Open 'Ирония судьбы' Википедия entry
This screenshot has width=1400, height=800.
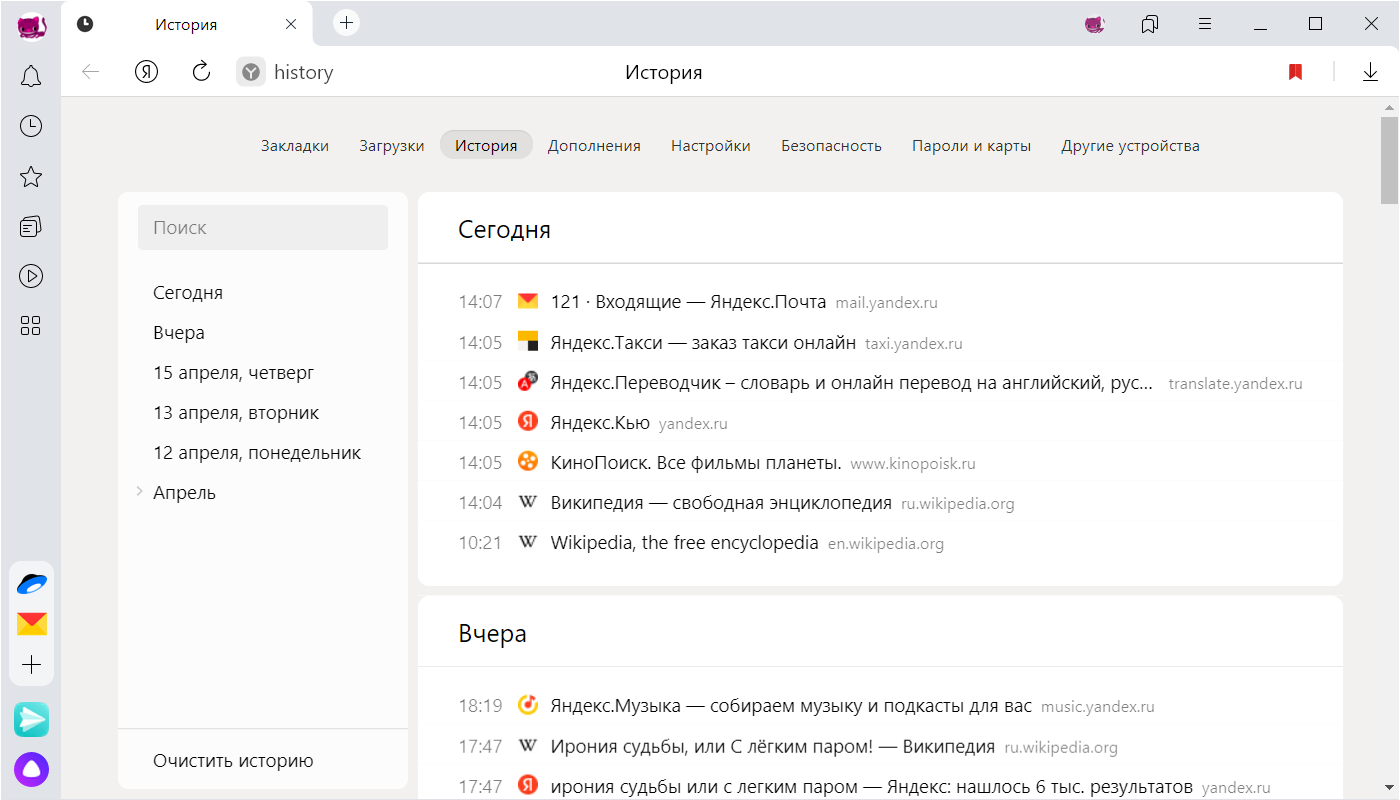[x=773, y=746]
